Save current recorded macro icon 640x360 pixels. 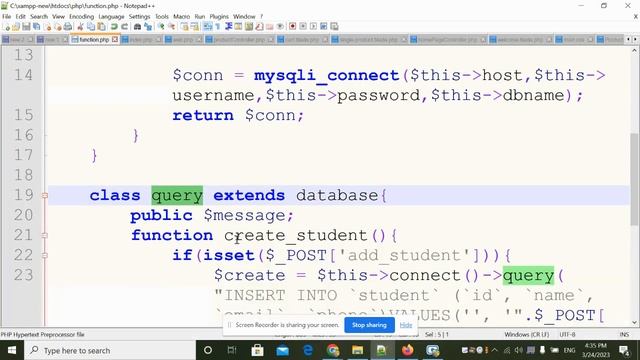pyautogui.click(x=334, y=27)
